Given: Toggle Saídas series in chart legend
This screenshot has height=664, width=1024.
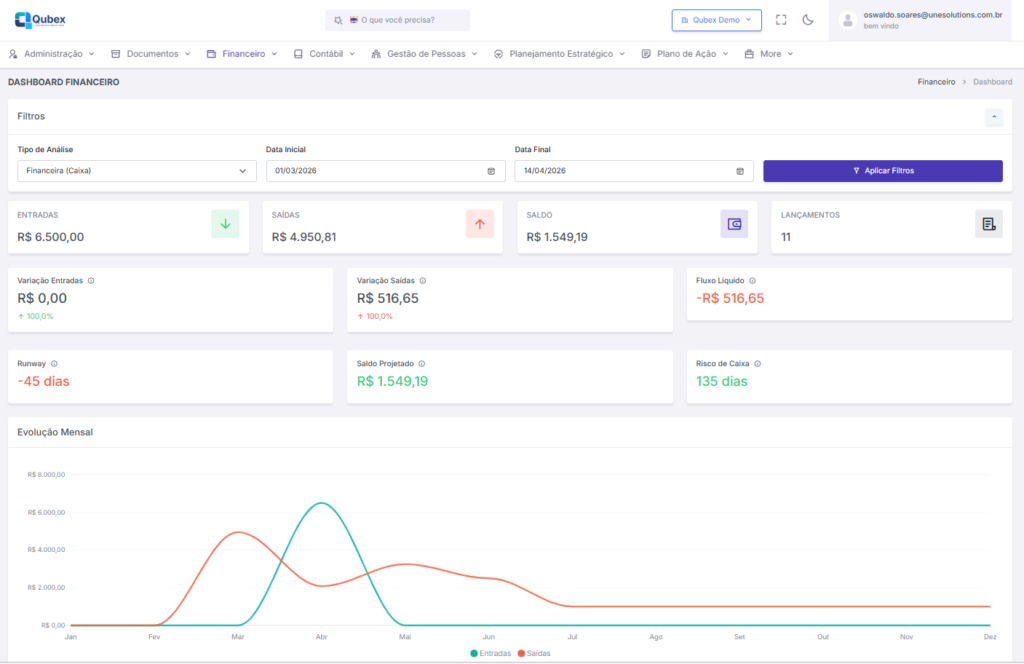Looking at the screenshot, I should pos(533,653).
